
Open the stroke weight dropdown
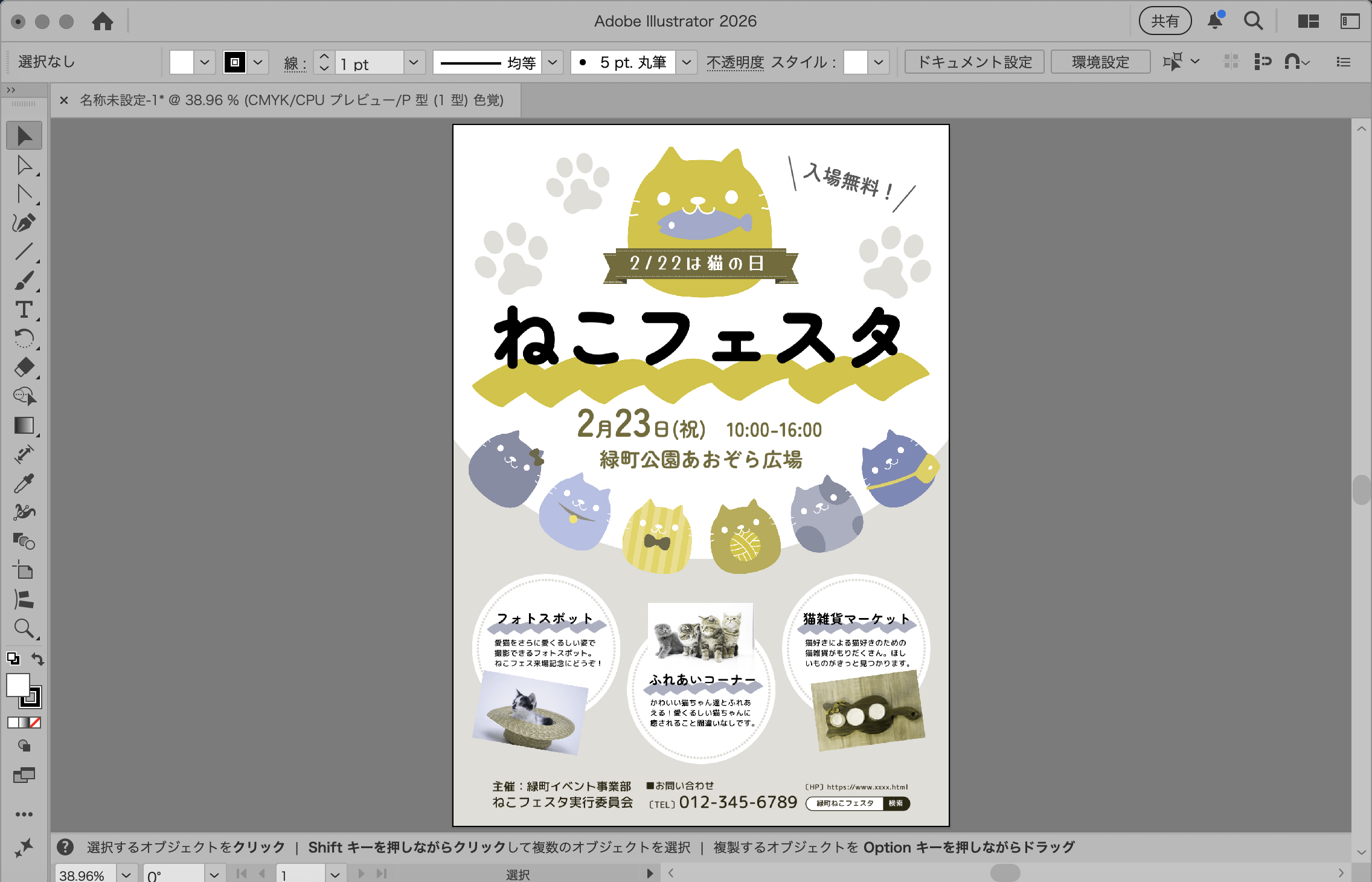pos(414,62)
